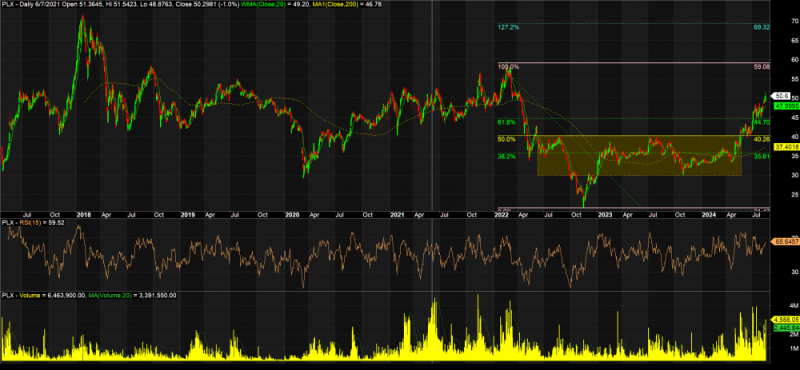Click the yellow 37.4018 MA price tag
Image resolution: width=800 pixels, height=370 pixels.
[786, 146]
